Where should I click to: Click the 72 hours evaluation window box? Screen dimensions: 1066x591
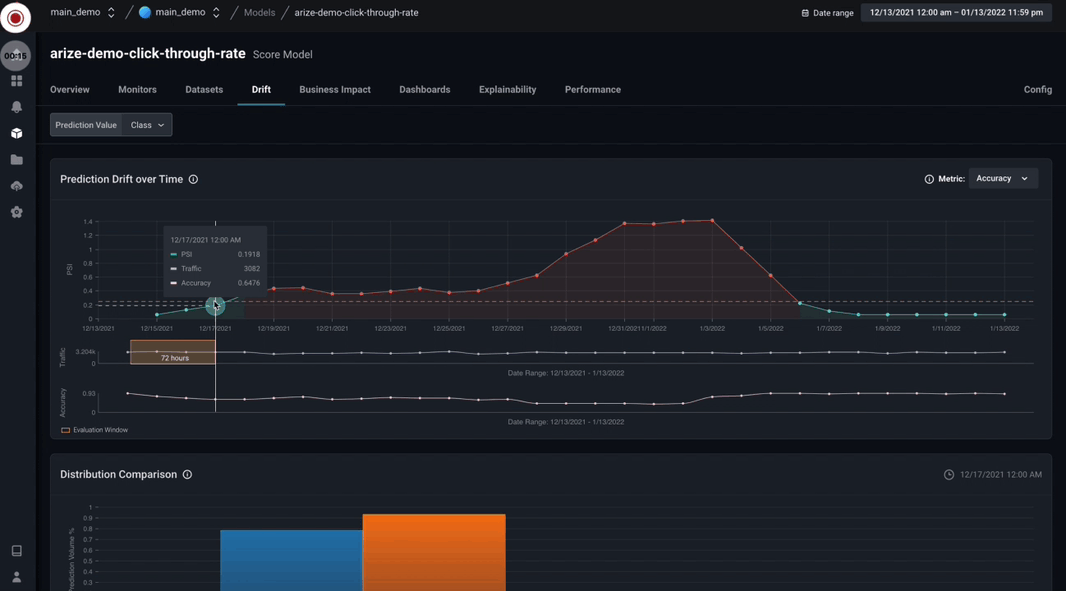[173, 352]
